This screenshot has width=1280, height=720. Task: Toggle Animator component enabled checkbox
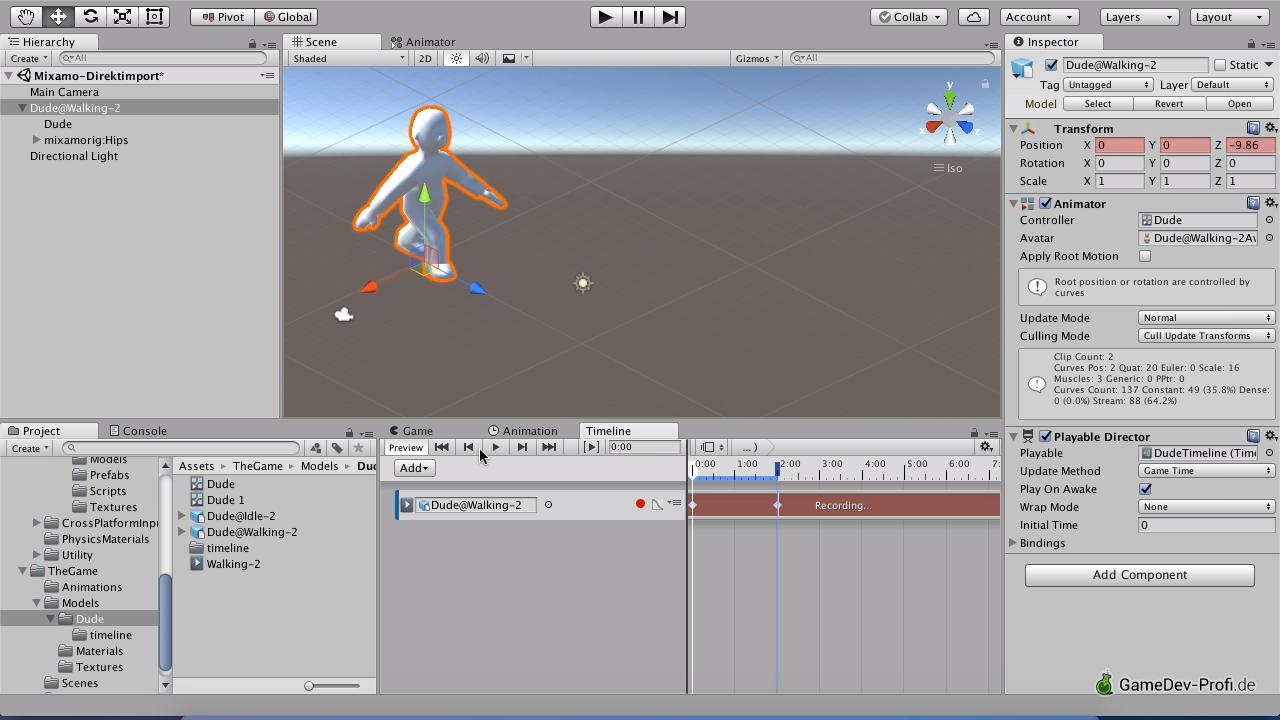pyautogui.click(x=1045, y=203)
